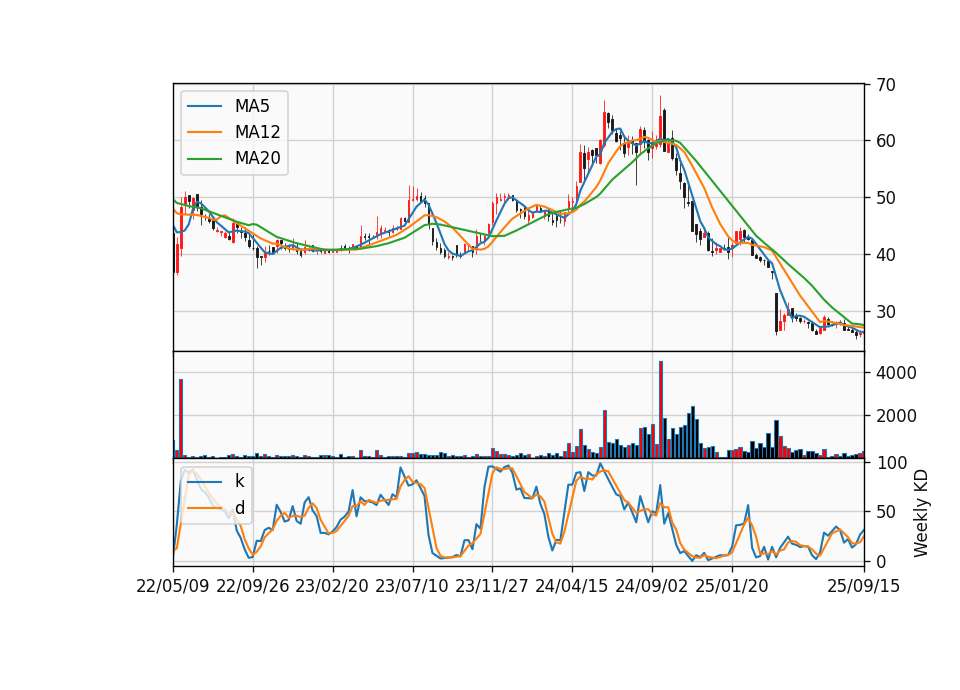Click the Weekly KD axis label
The height and width of the screenshot is (690, 960).
pos(921,513)
